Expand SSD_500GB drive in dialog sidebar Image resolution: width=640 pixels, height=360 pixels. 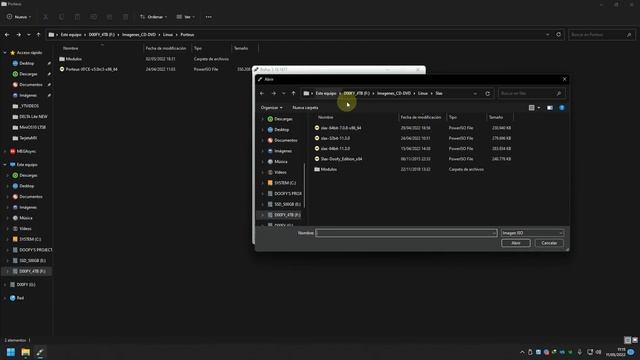click(x=262, y=204)
